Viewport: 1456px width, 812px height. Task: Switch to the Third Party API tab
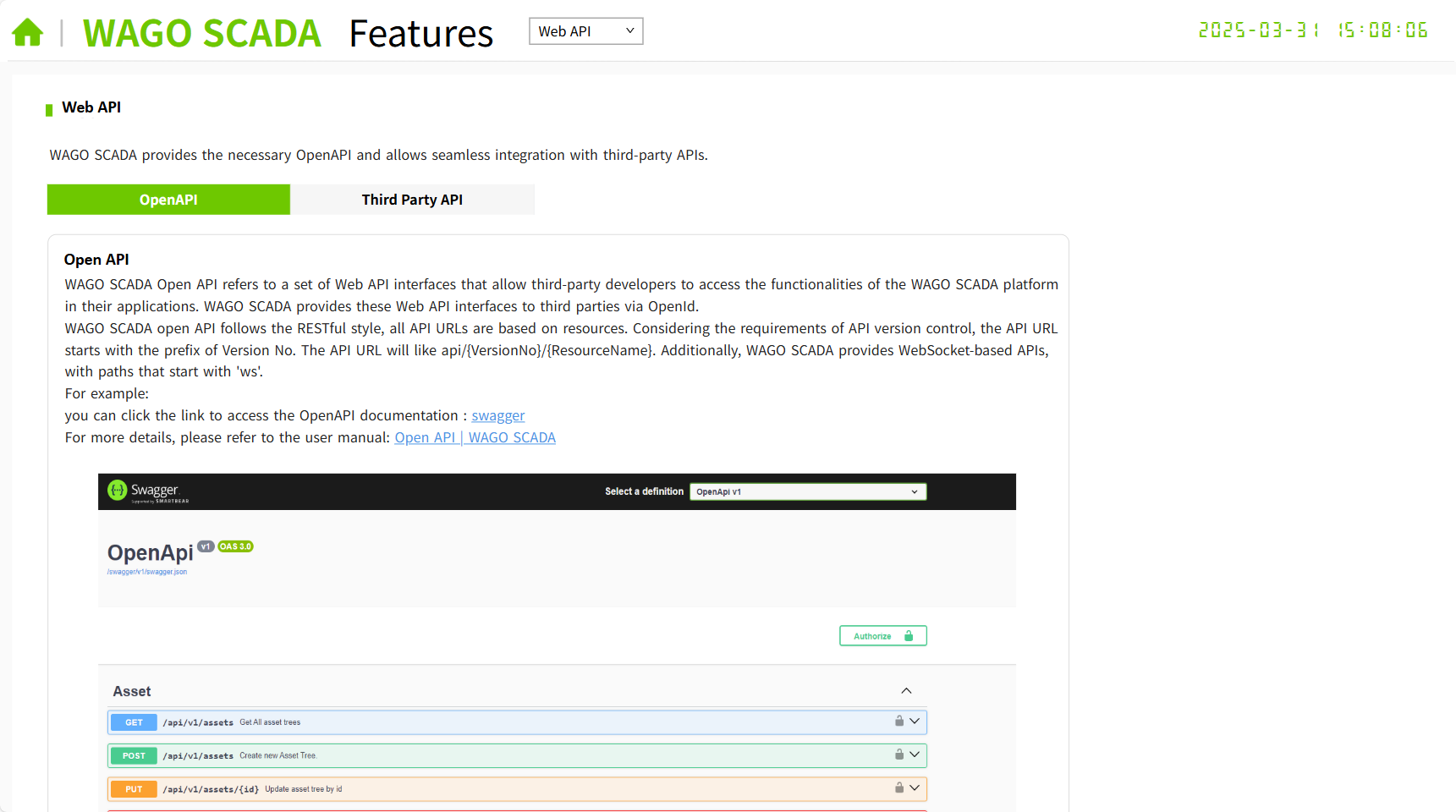(x=412, y=200)
